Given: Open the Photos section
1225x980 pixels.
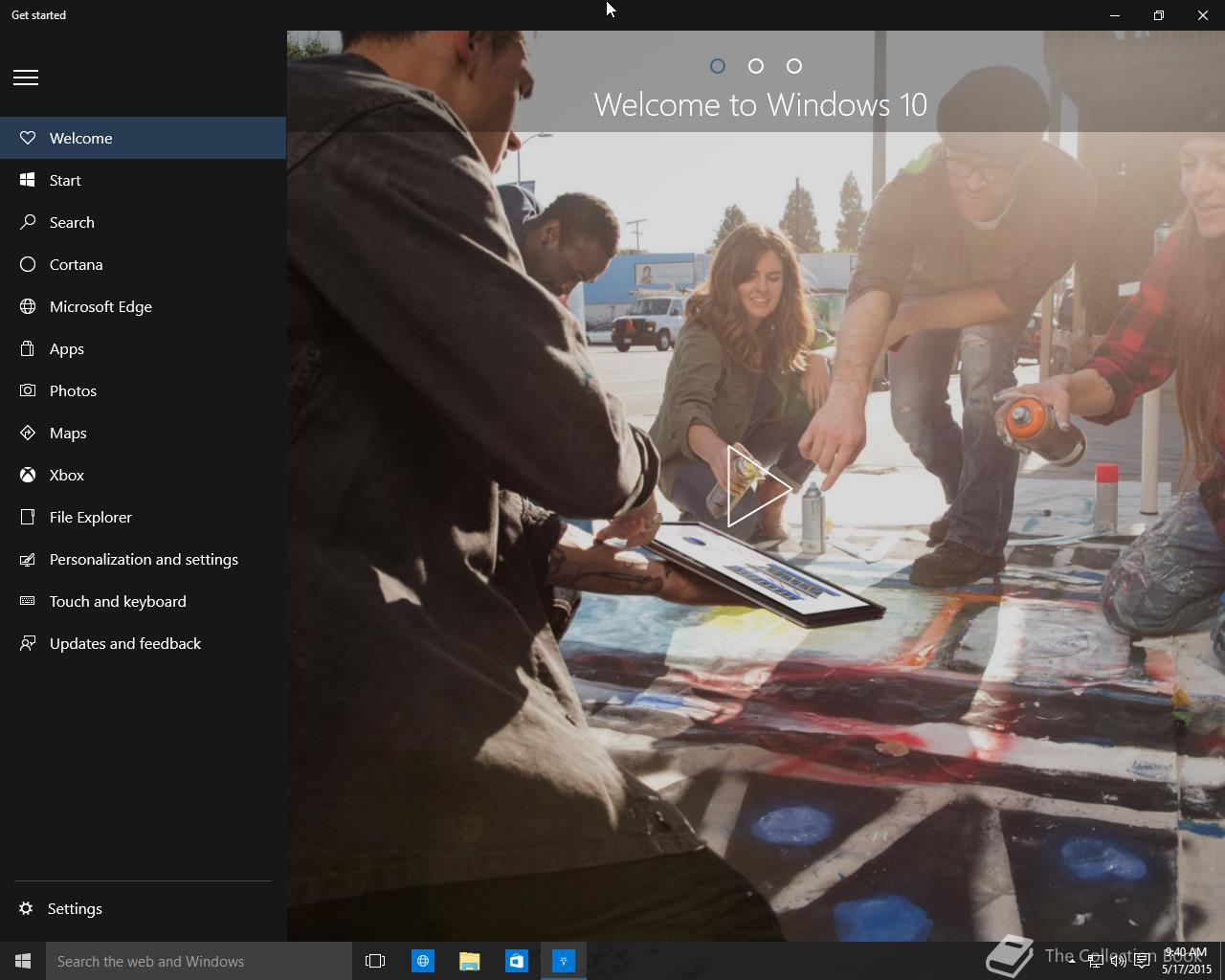Looking at the screenshot, I should pyautogui.click(x=144, y=390).
